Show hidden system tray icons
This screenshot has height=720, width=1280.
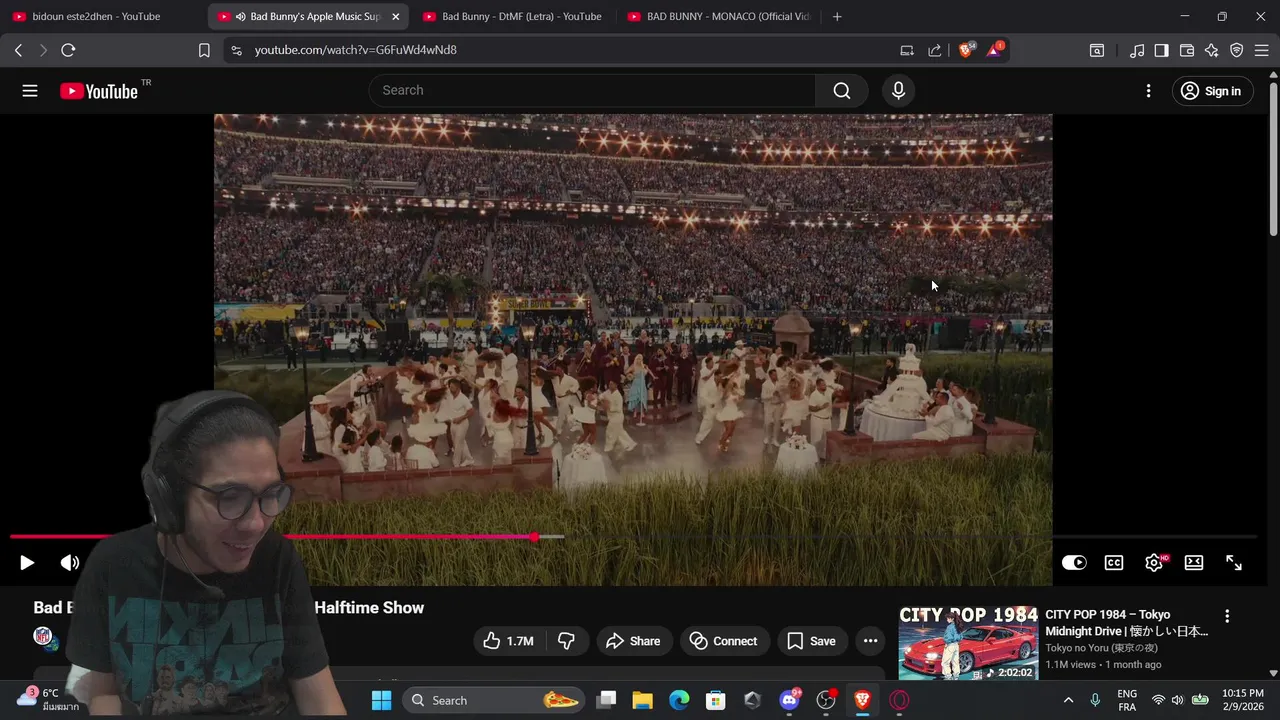pos(1068,700)
